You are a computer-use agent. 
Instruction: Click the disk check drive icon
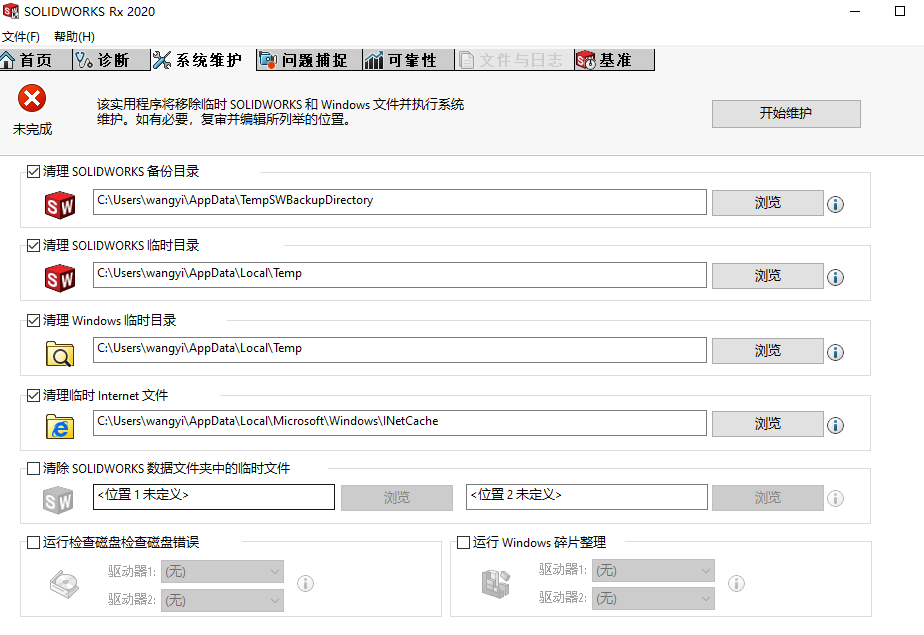point(64,585)
